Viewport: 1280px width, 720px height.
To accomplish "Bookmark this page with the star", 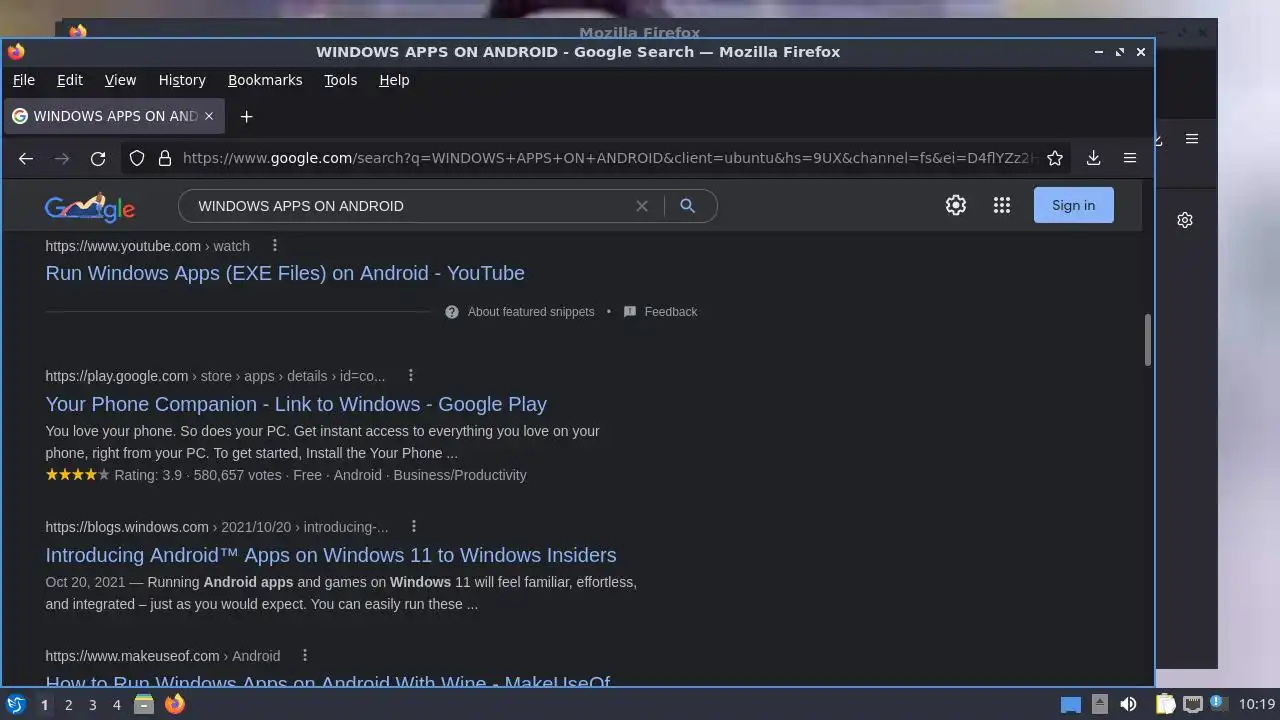I will [x=1054, y=158].
